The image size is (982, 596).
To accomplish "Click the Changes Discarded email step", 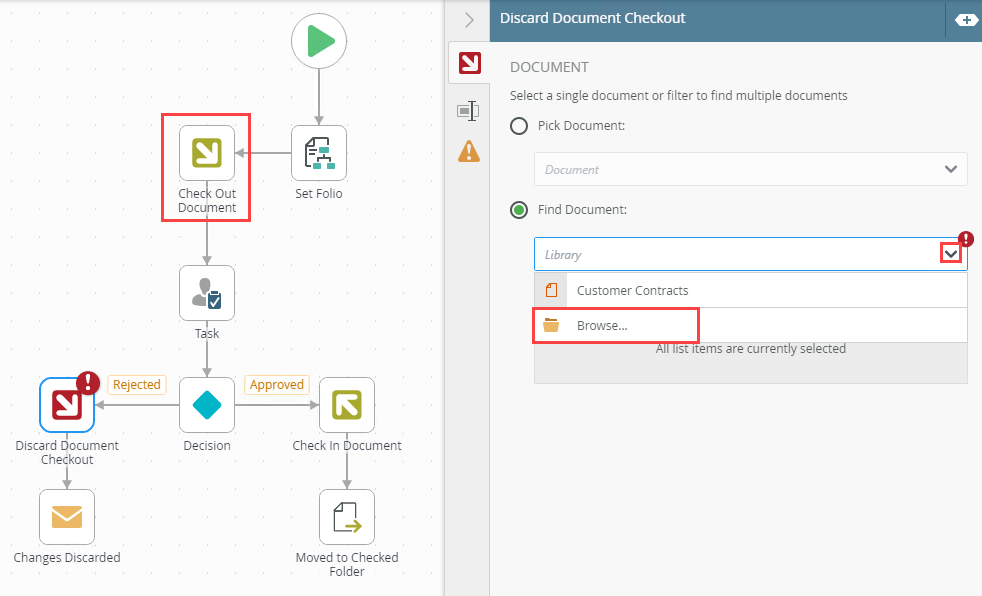I will [x=67, y=517].
